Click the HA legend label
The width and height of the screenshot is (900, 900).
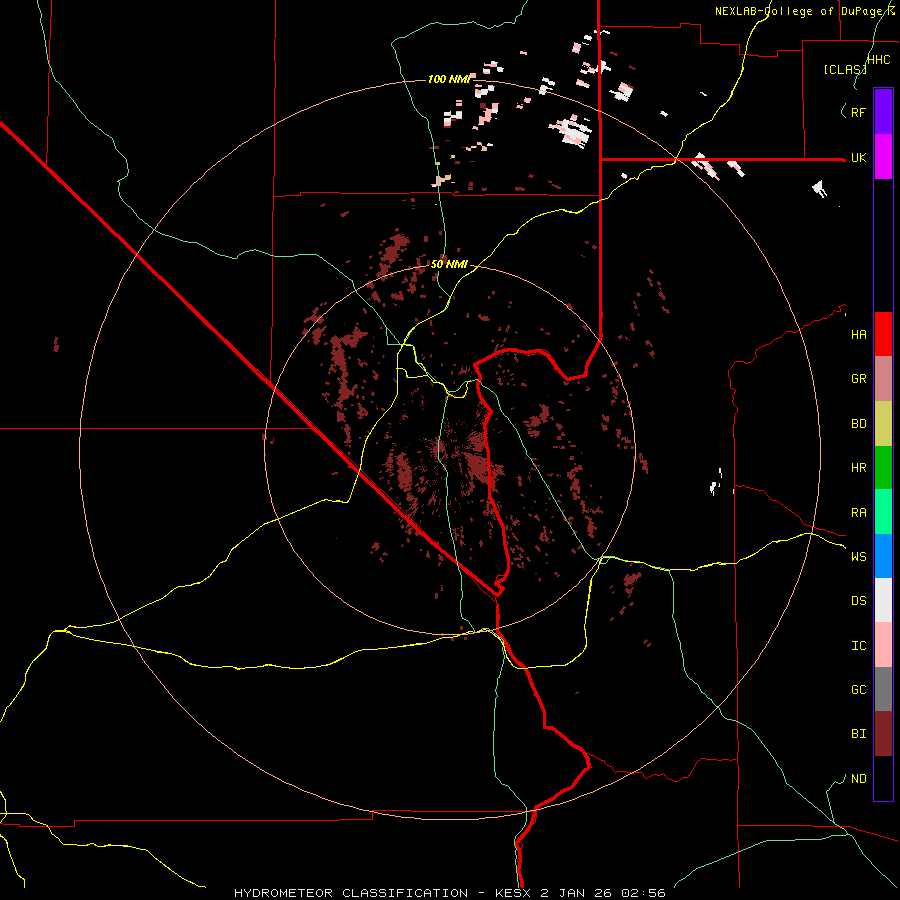858,335
